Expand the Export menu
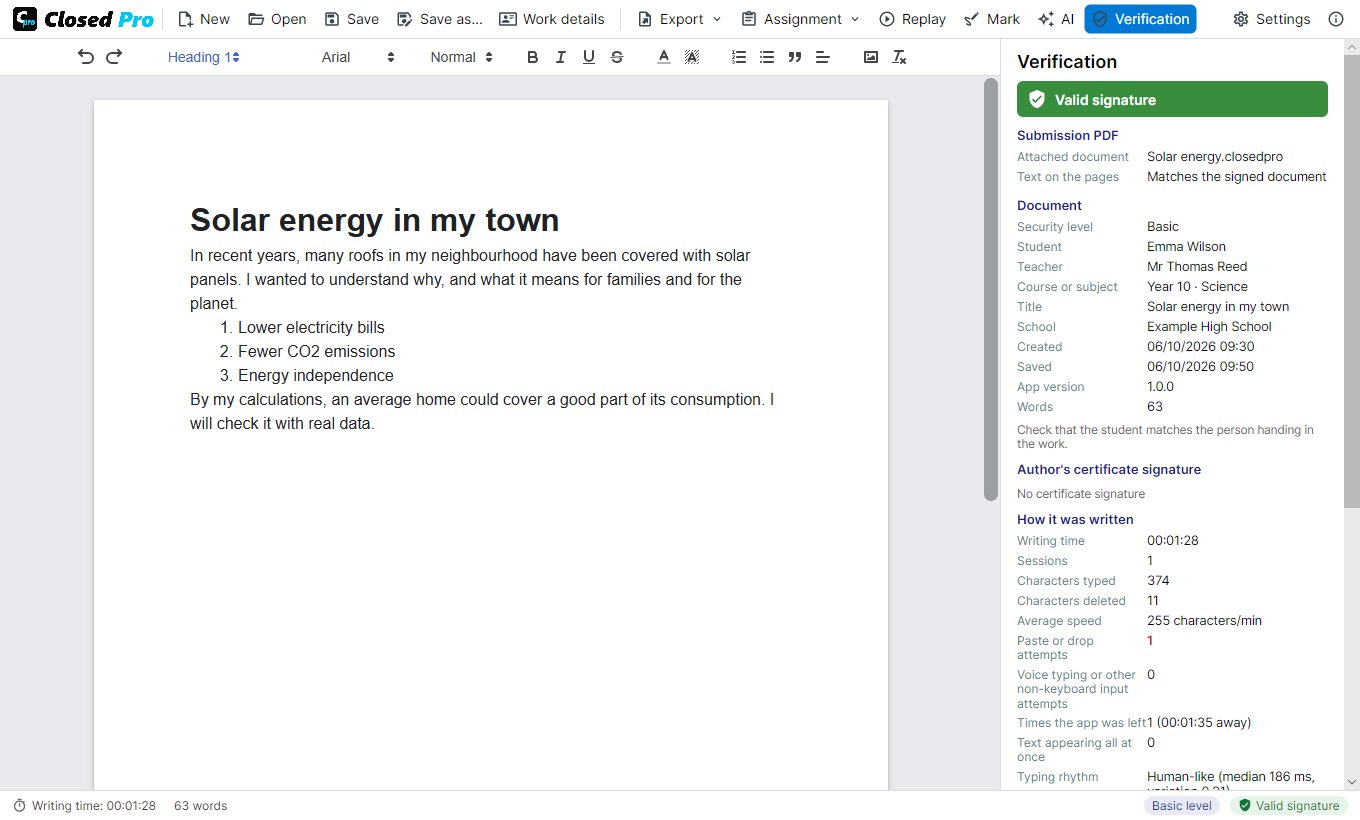 [679, 19]
